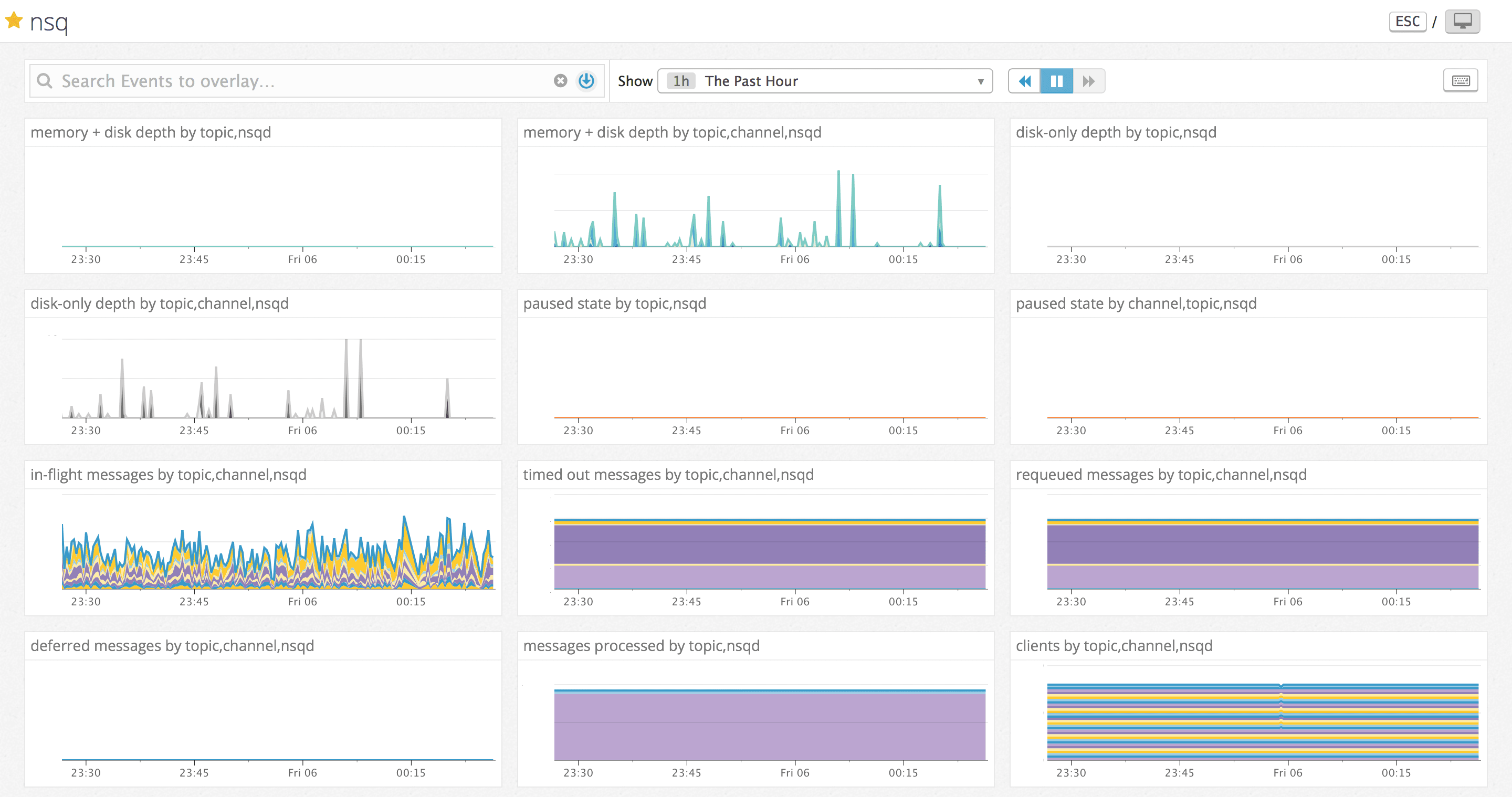Click the magnifier search icon

point(45,81)
